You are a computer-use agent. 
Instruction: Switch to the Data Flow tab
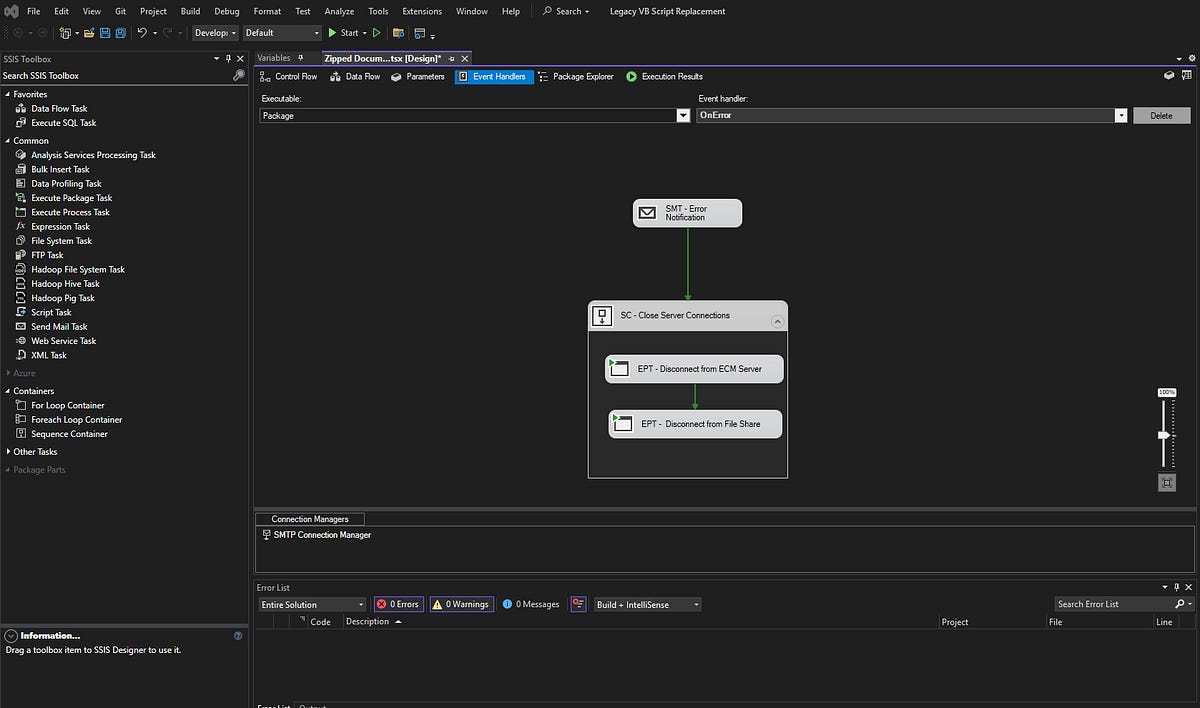355,76
